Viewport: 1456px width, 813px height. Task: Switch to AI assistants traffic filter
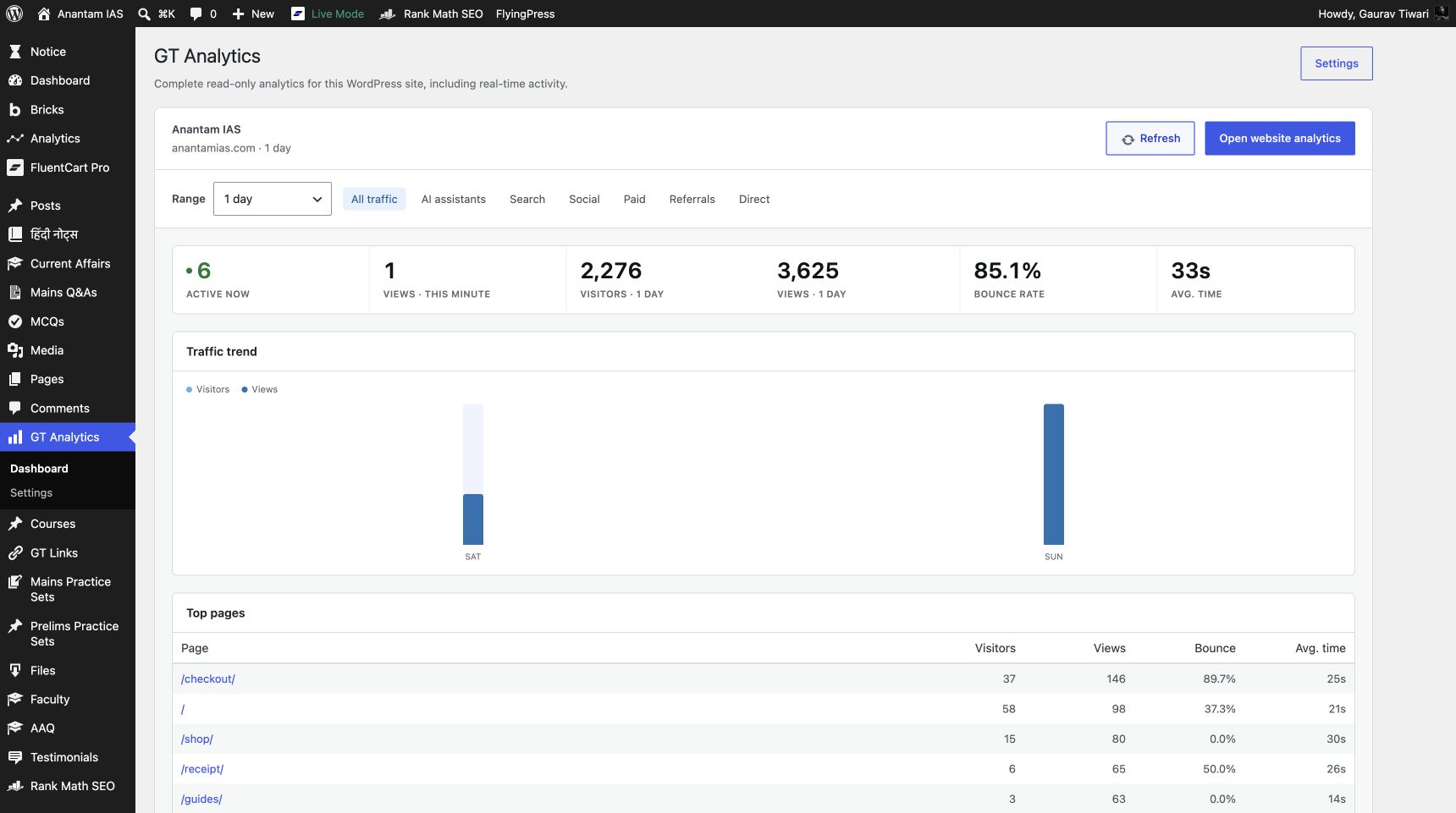tap(454, 199)
